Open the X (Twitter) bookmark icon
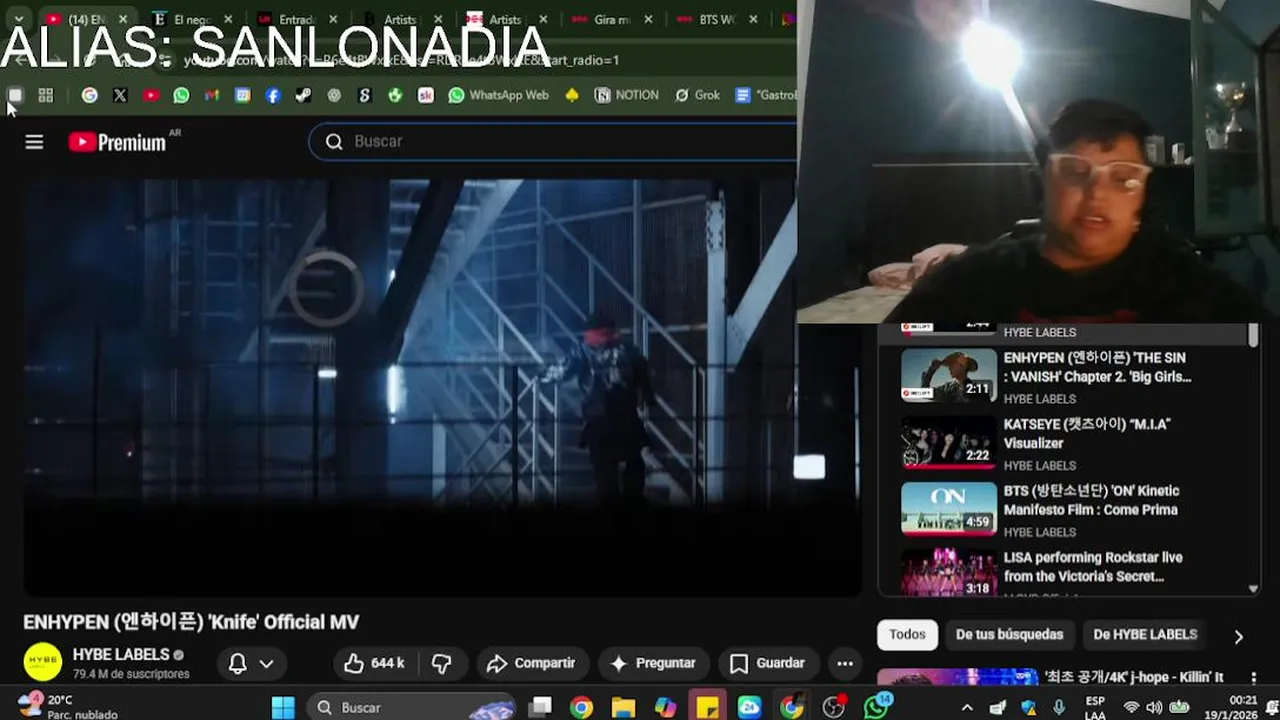The width and height of the screenshot is (1280, 720). 120,95
